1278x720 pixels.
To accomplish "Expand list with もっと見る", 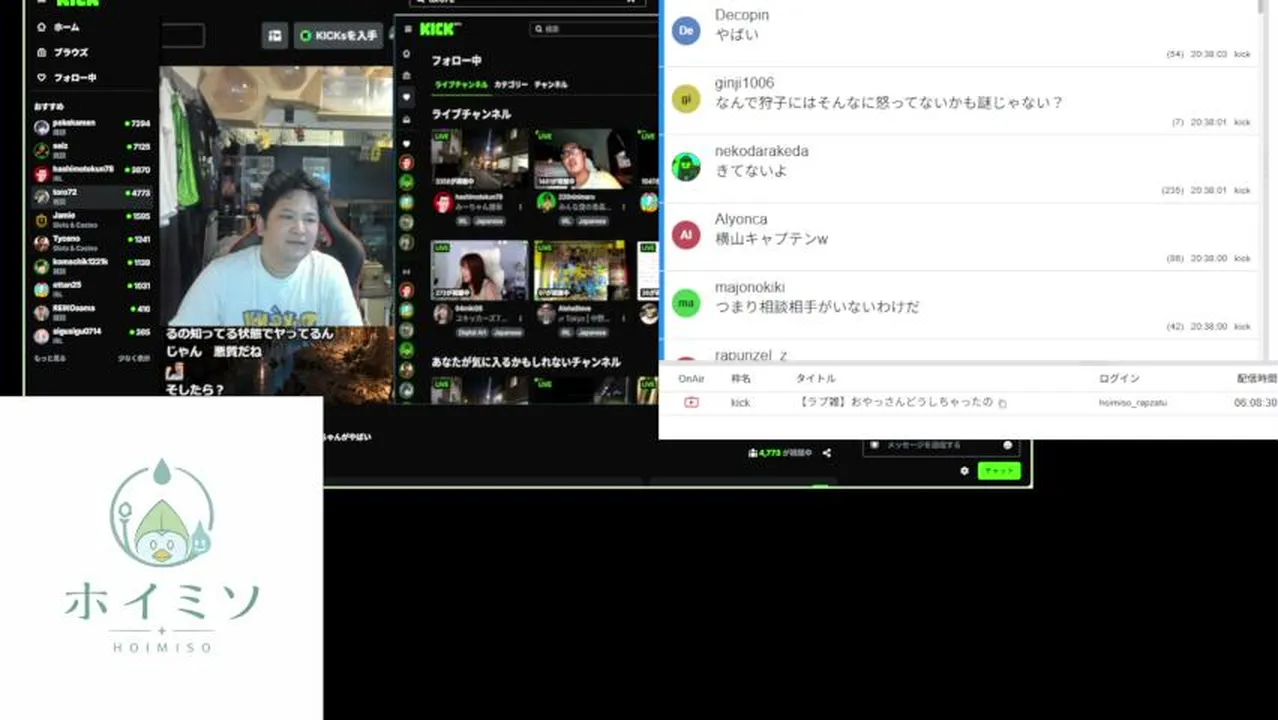I will tap(50, 357).
